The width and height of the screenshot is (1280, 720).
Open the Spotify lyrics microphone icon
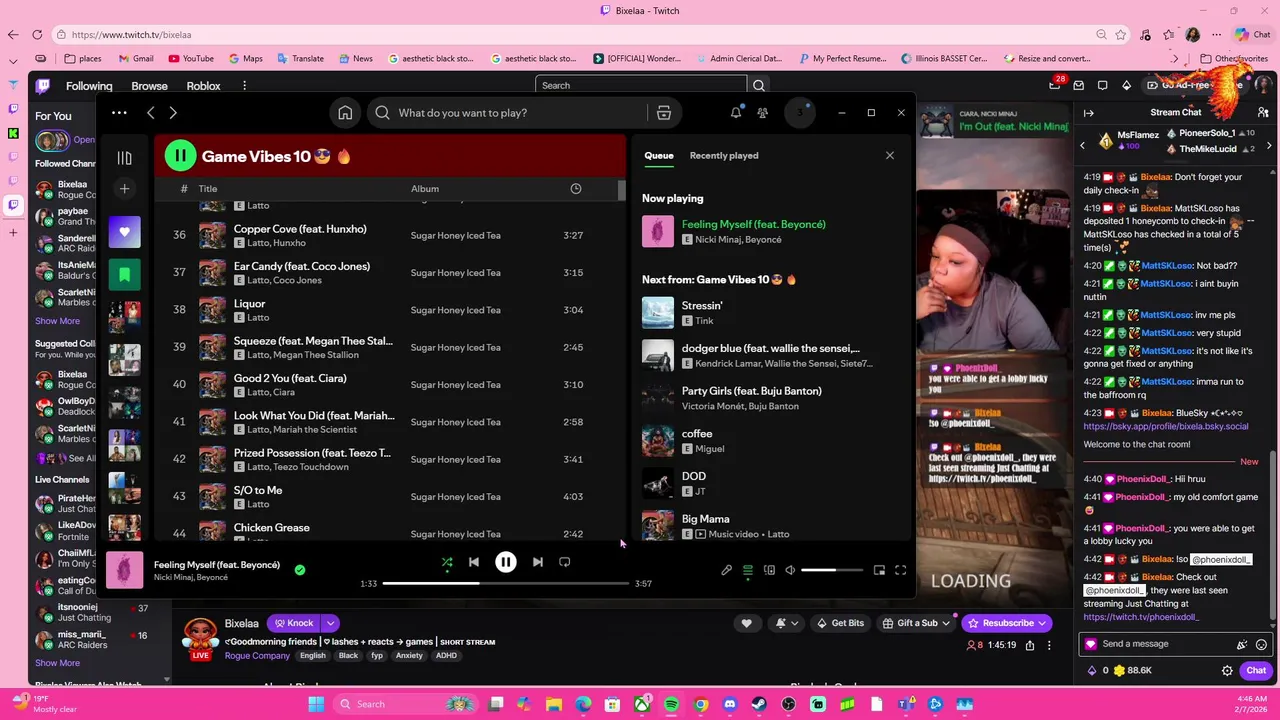click(727, 570)
